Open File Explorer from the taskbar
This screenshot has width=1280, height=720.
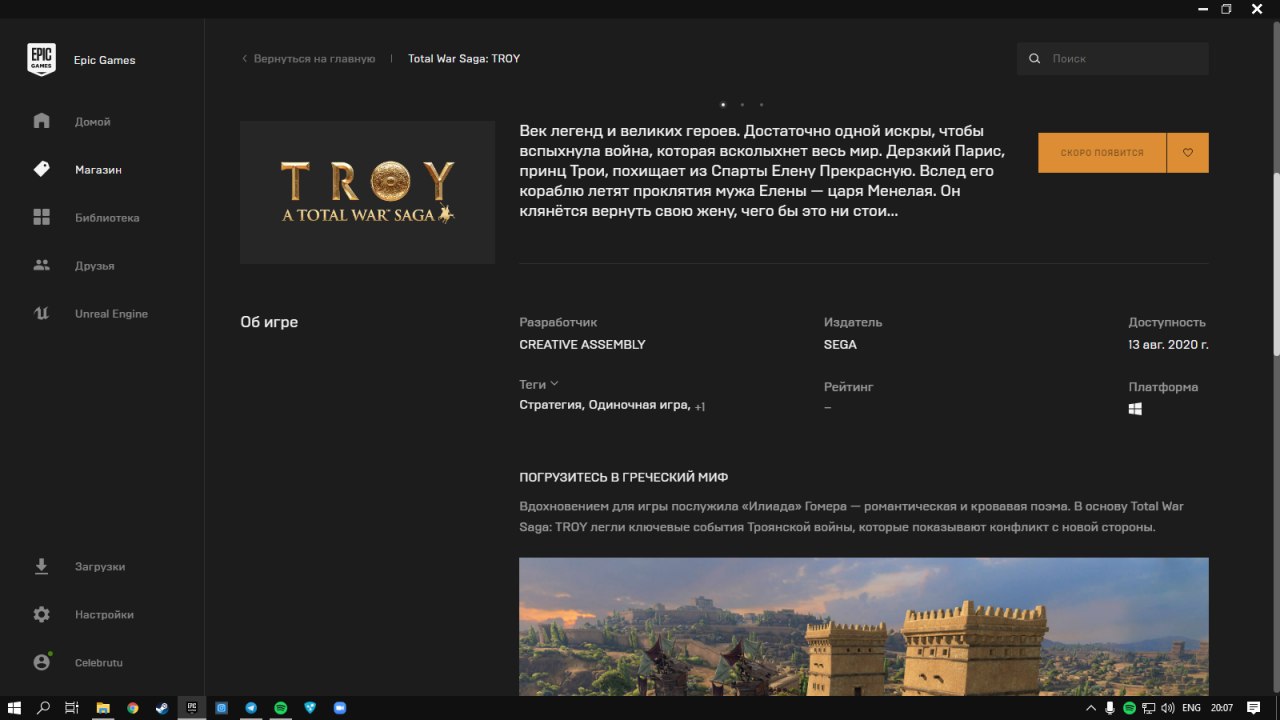(102, 708)
